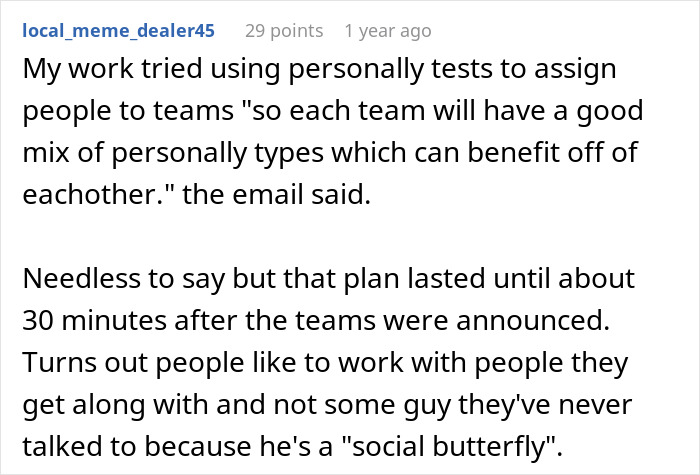The width and height of the screenshot is (700, 475).
Task: Click the "1 year ago" timestamp
Action: [x=388, y=31]
